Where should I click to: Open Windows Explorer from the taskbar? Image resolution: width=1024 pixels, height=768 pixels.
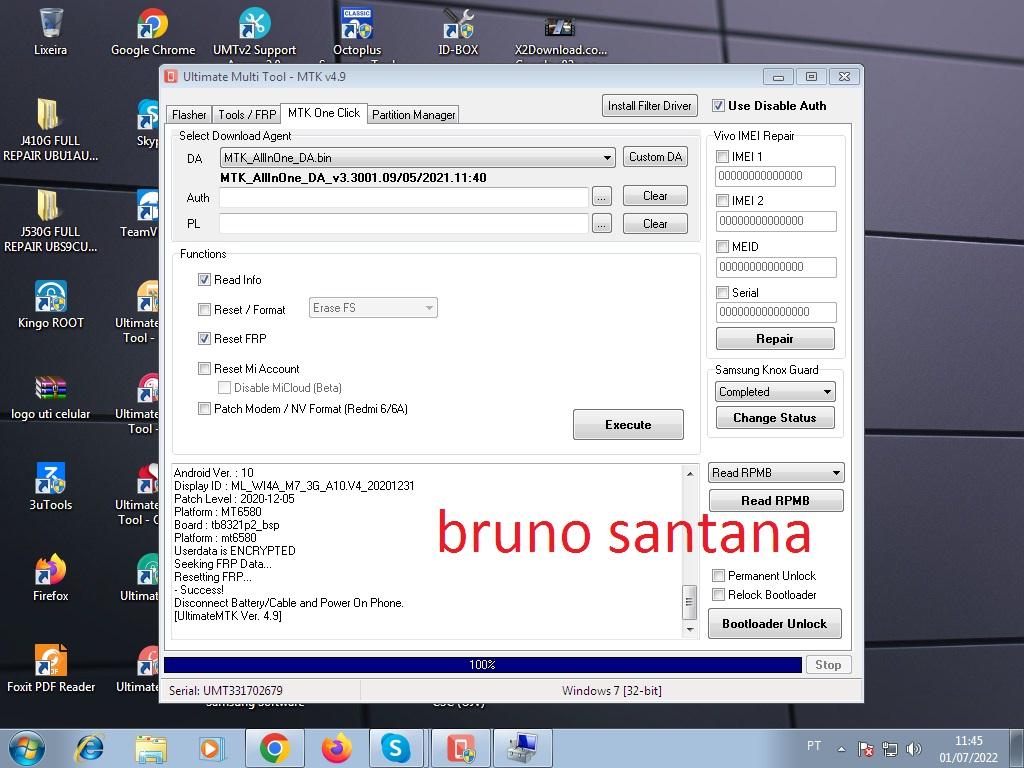click(151, 748)
